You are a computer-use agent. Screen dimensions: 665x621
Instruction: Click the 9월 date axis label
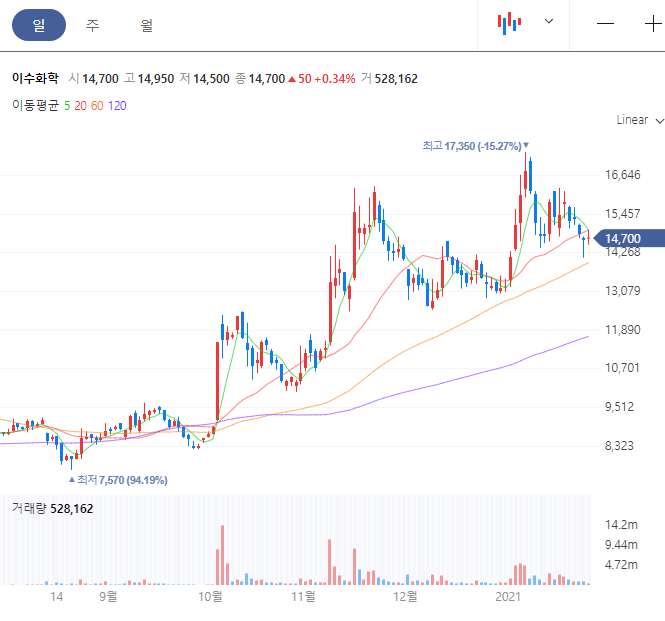tap(108, 596)
